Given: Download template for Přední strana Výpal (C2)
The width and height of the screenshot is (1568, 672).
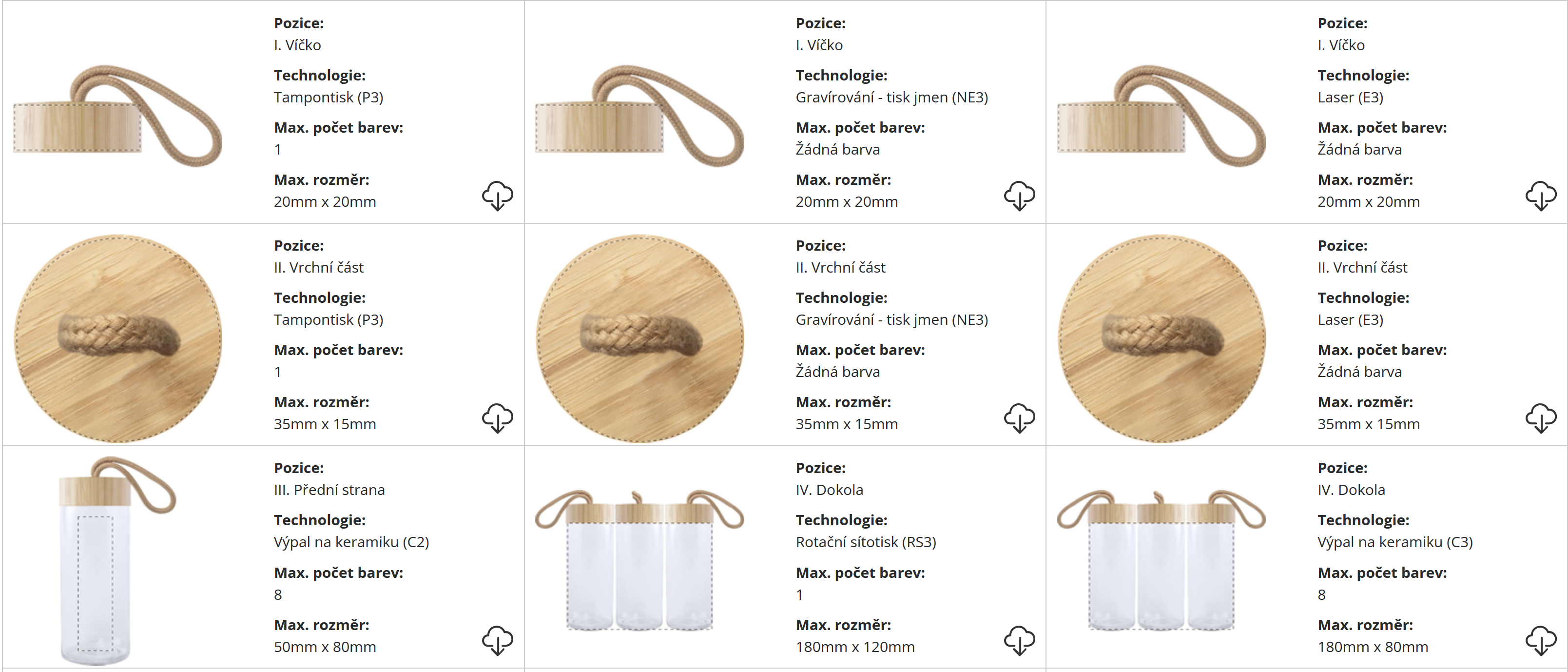Looking at the screenshot, I should [497, 640].
